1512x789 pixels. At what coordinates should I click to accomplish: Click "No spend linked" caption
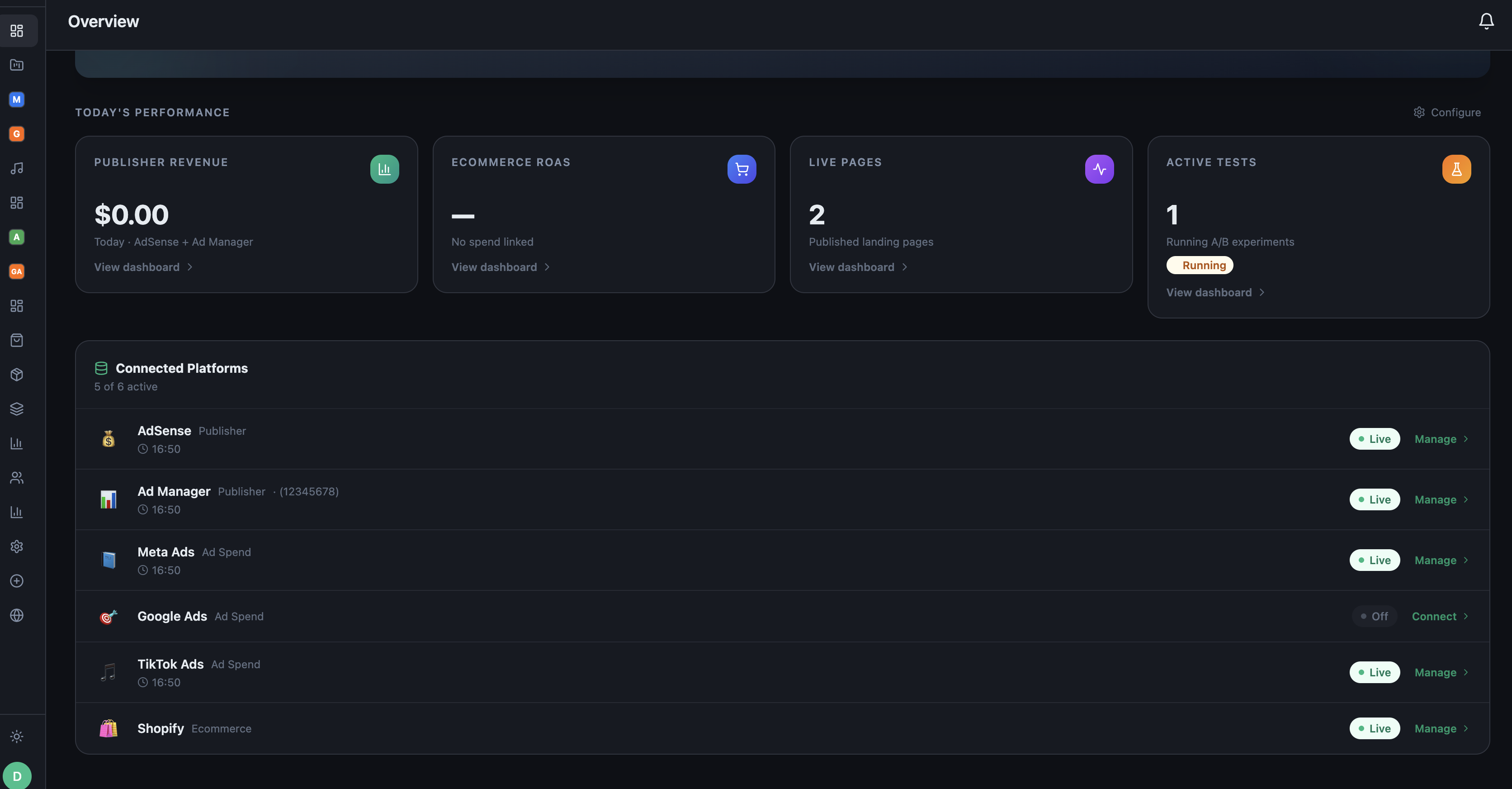coord(492,242)
